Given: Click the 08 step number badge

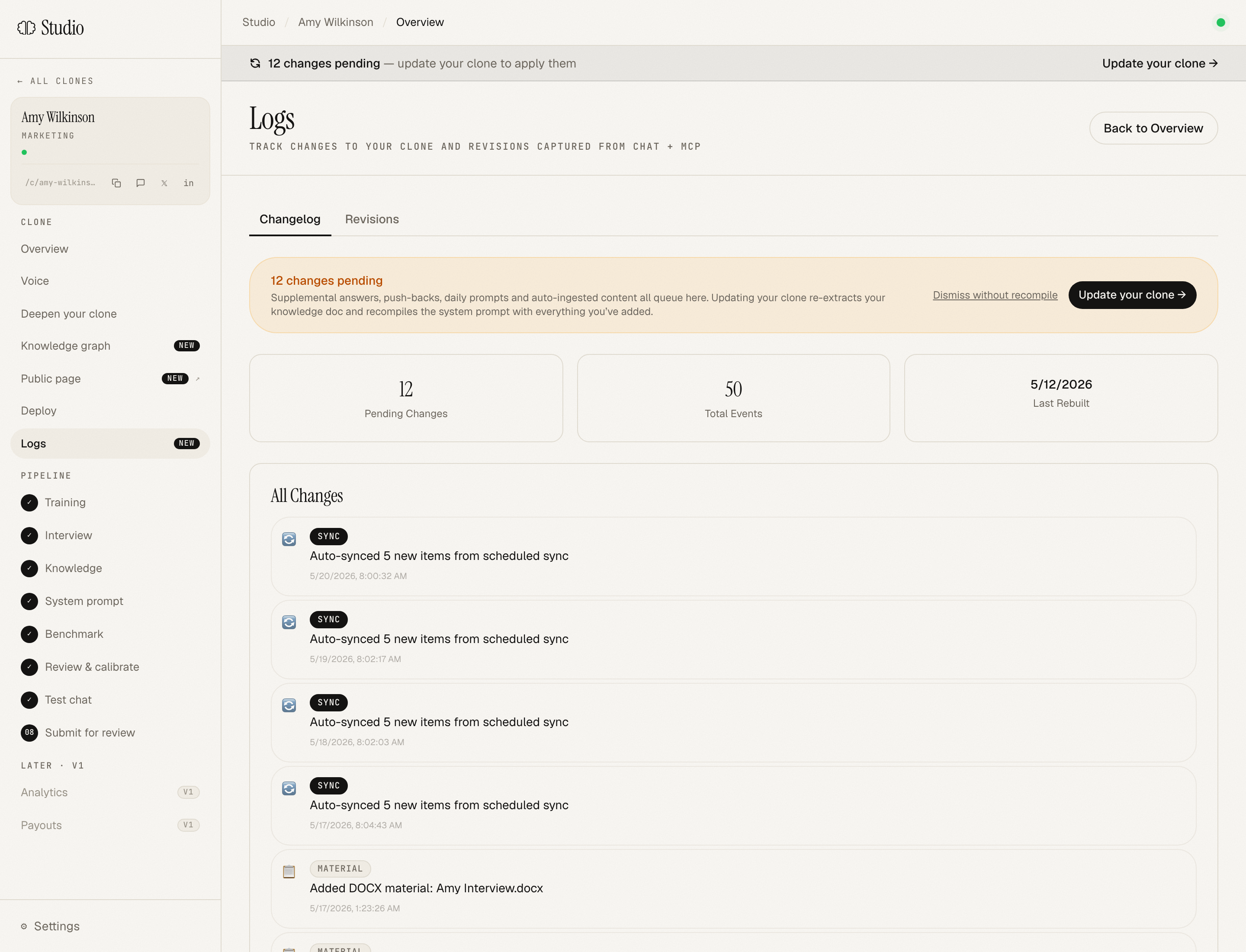Looking at the screenshot, I should (x=29, y=733).
